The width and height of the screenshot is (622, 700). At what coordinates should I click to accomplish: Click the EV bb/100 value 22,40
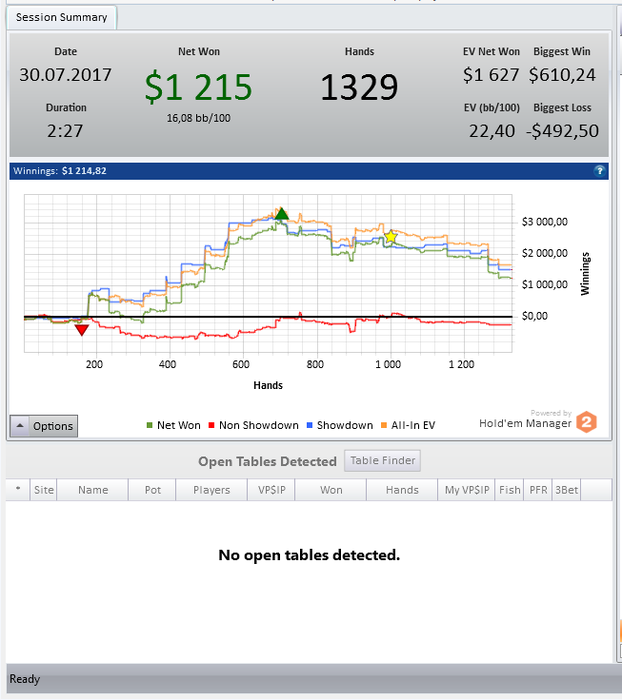click(x=492, y=131)
